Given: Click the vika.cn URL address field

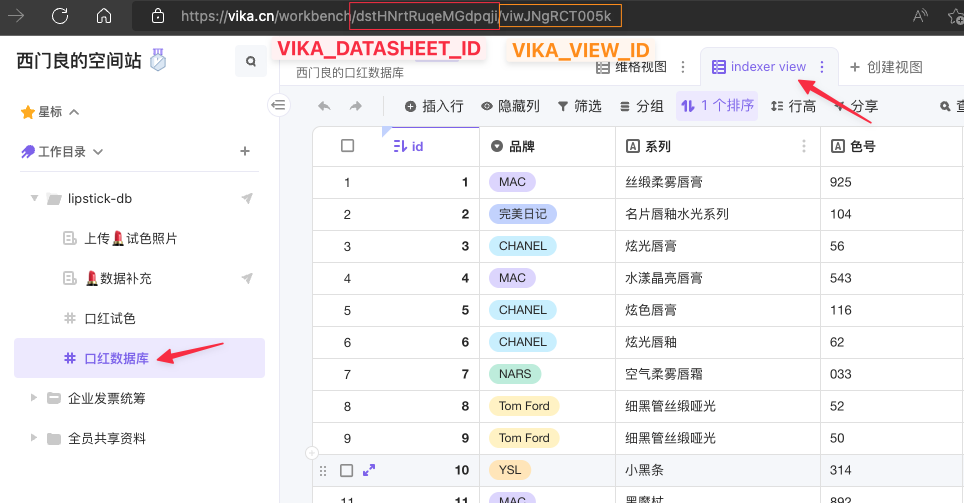Looking at the screenshot, I should [x=397, y=16].
